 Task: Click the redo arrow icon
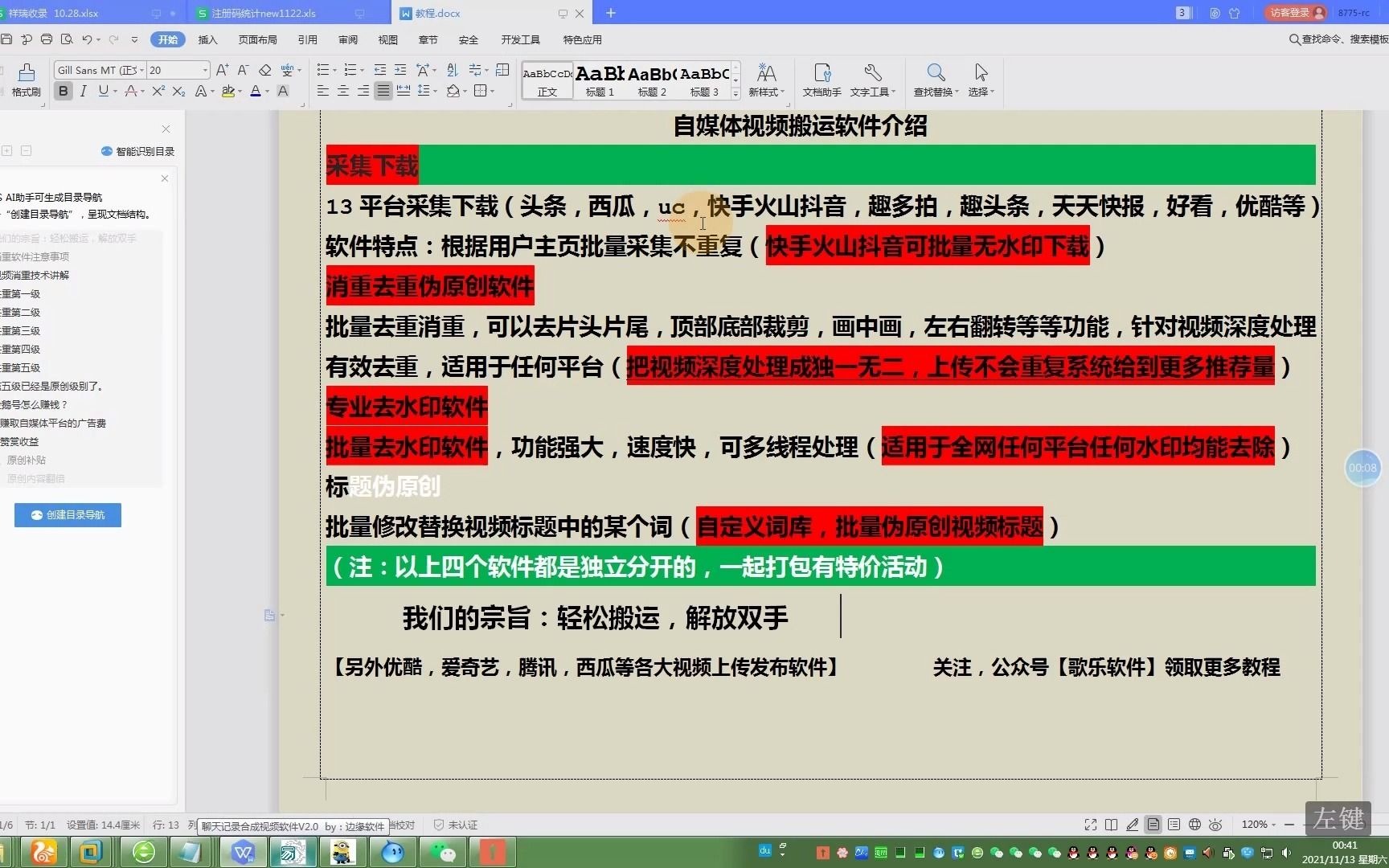pyautogui.click(x=113, y=39)
